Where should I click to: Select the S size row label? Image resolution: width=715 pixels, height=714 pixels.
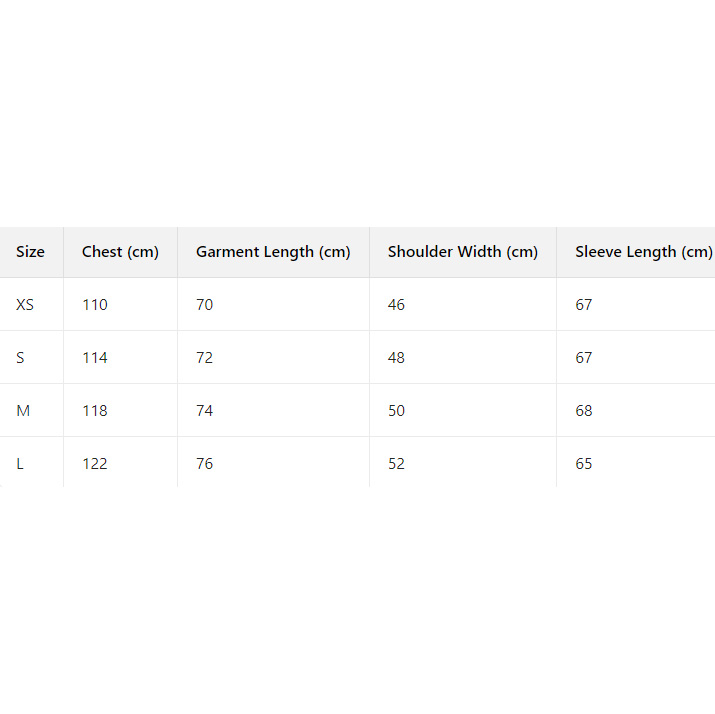click(20, 357)
